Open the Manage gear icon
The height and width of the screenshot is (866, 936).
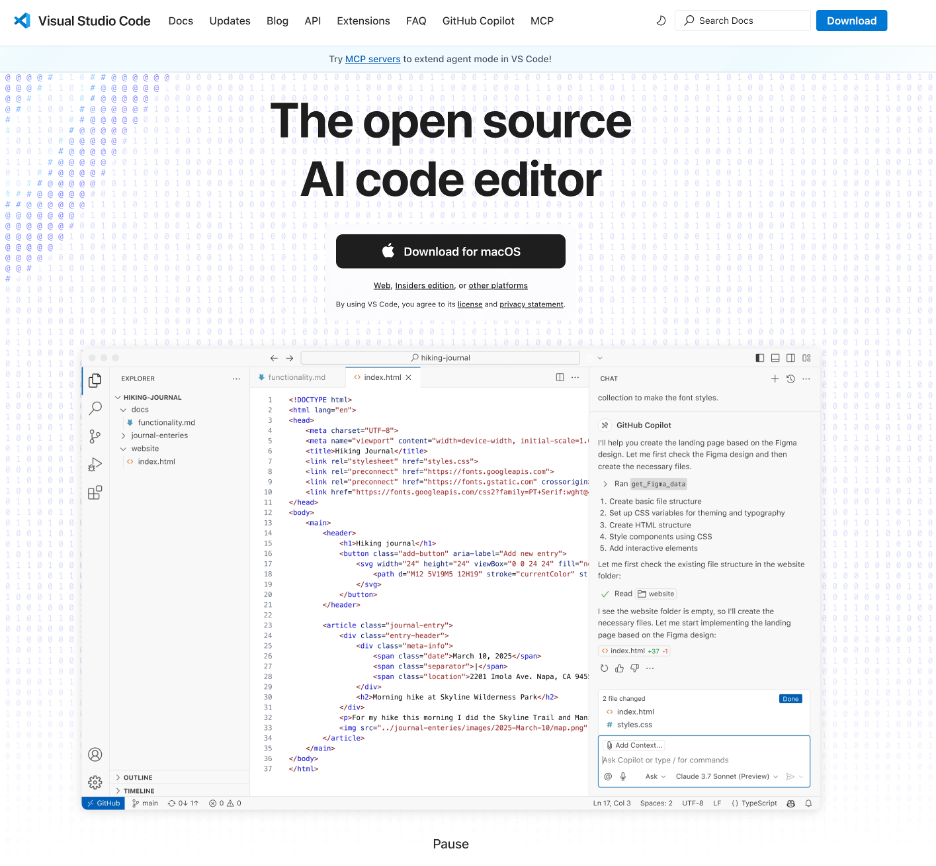(x=95, y=782)
